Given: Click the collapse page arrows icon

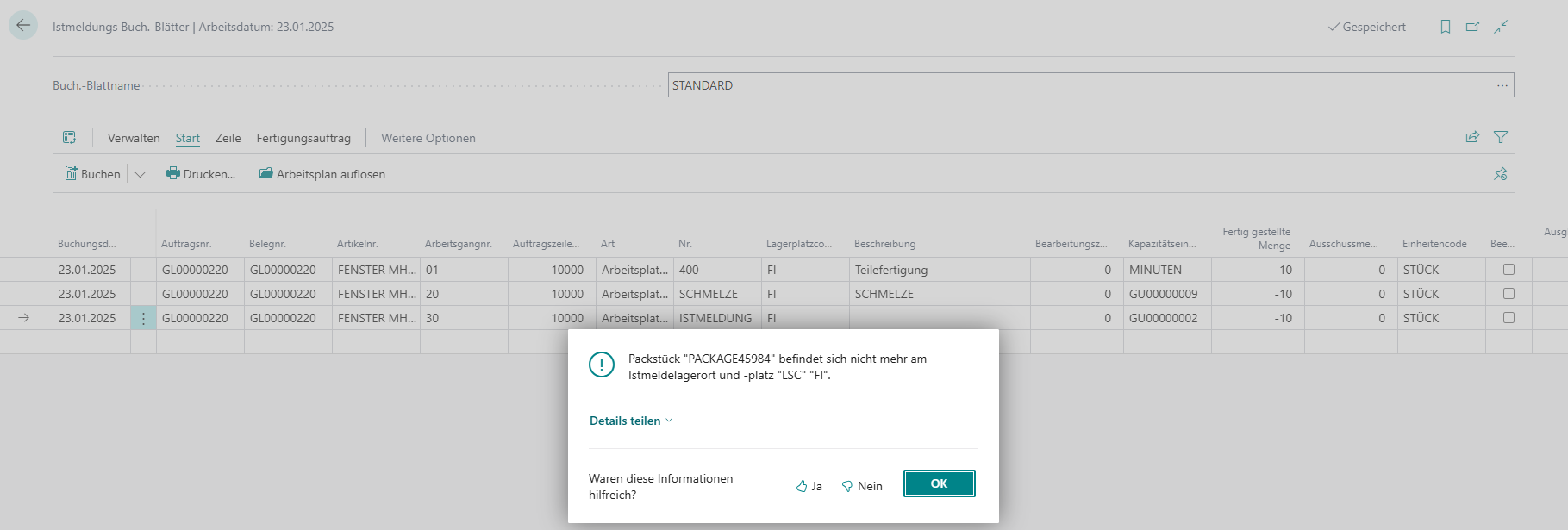Looking at the screenshot, I should [1501, 27].
